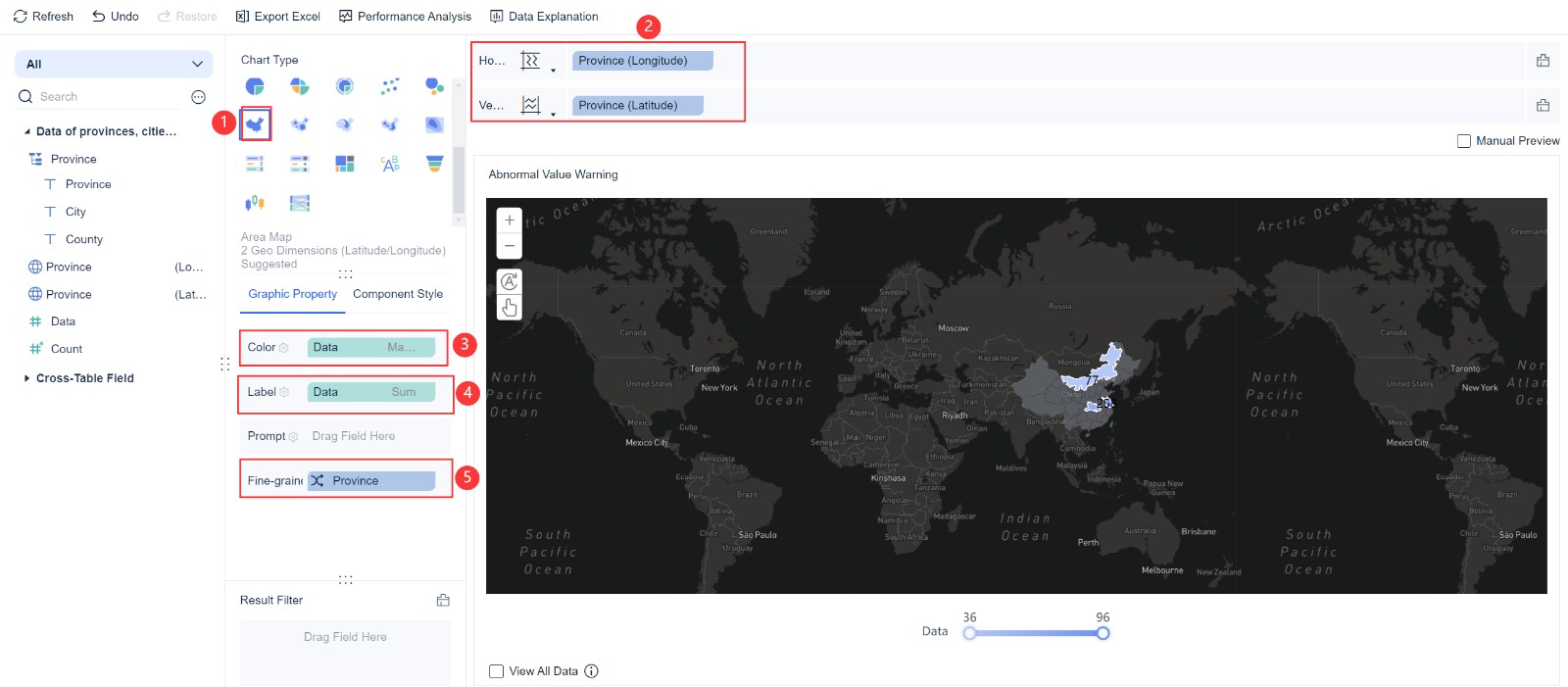Click the Prompt property settings gear
The width and height of the screenshot is (1568, 687).
pyautogui.click(x=293, y=437)
